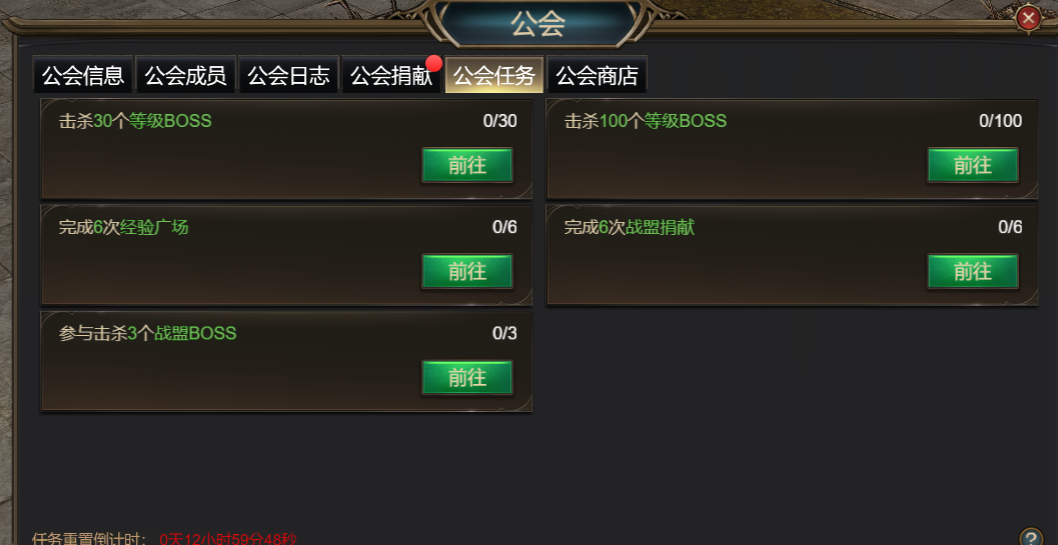Click 前往 for 击杀30个等级BOSS task
1058x545 pixels.
(x=467, y=165)
